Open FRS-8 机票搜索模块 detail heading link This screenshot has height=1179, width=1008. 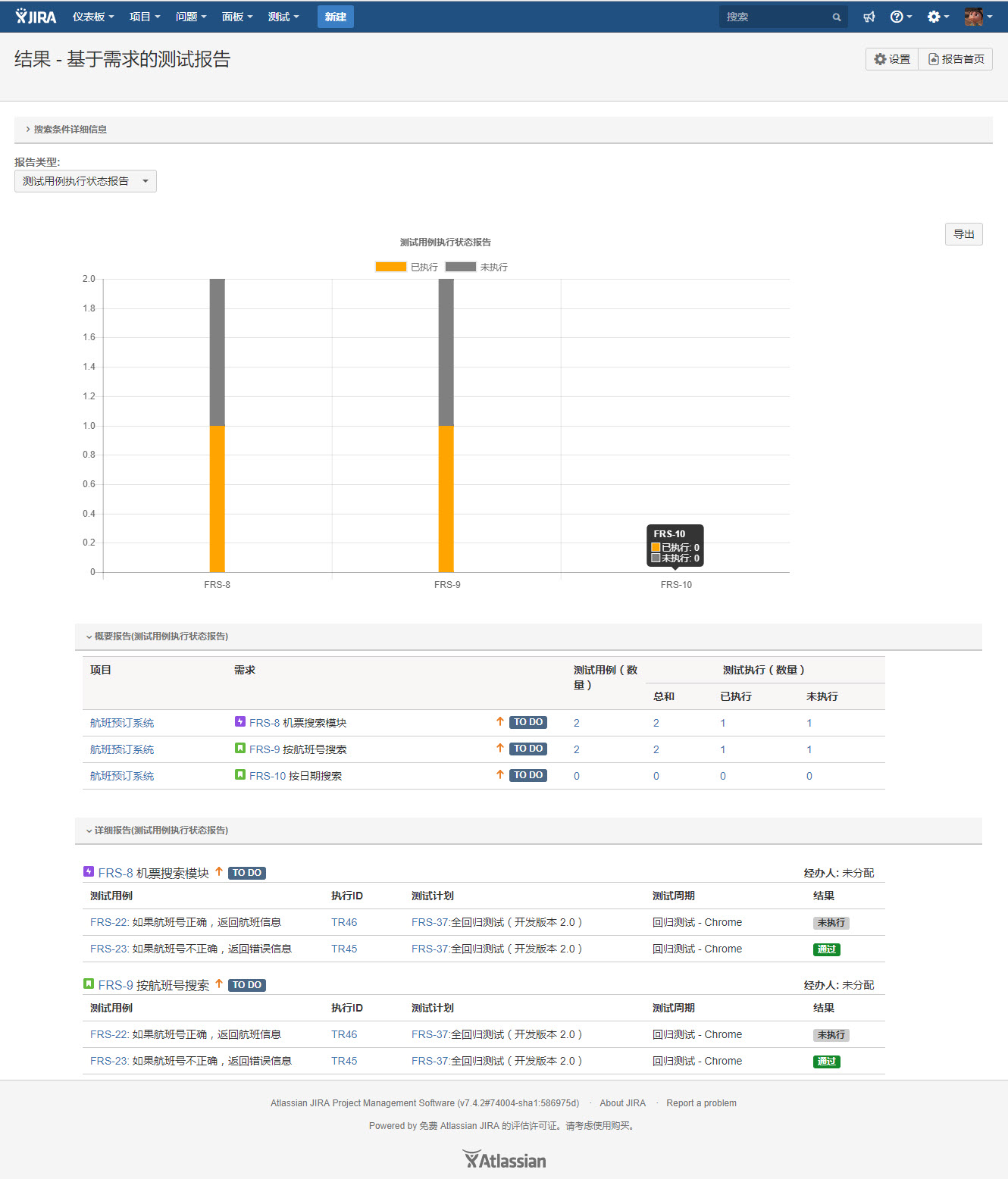point(154,873)
